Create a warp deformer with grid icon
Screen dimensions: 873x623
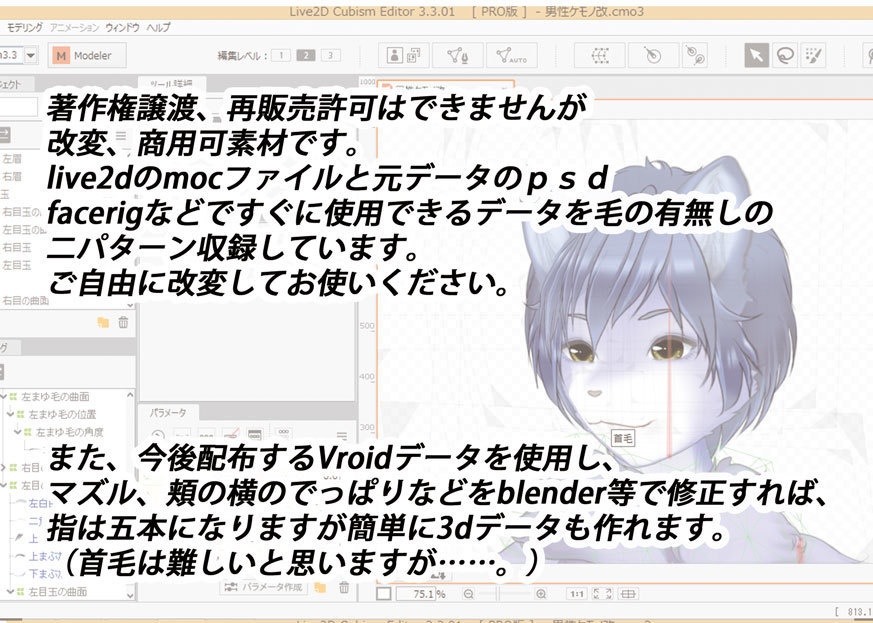pyautogui.click(x=600, y=55)
